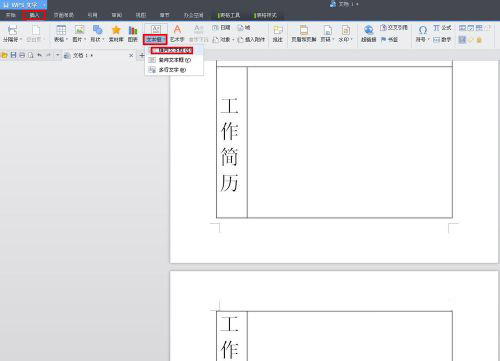The width and height of the screenshot is (500, 361).
Task: Click the WPS 文字 application menu button
Action: click(x=23, y=5)
